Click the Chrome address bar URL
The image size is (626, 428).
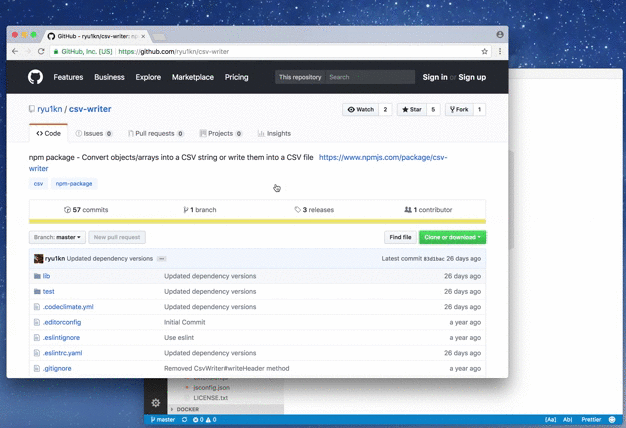[174, 52]
